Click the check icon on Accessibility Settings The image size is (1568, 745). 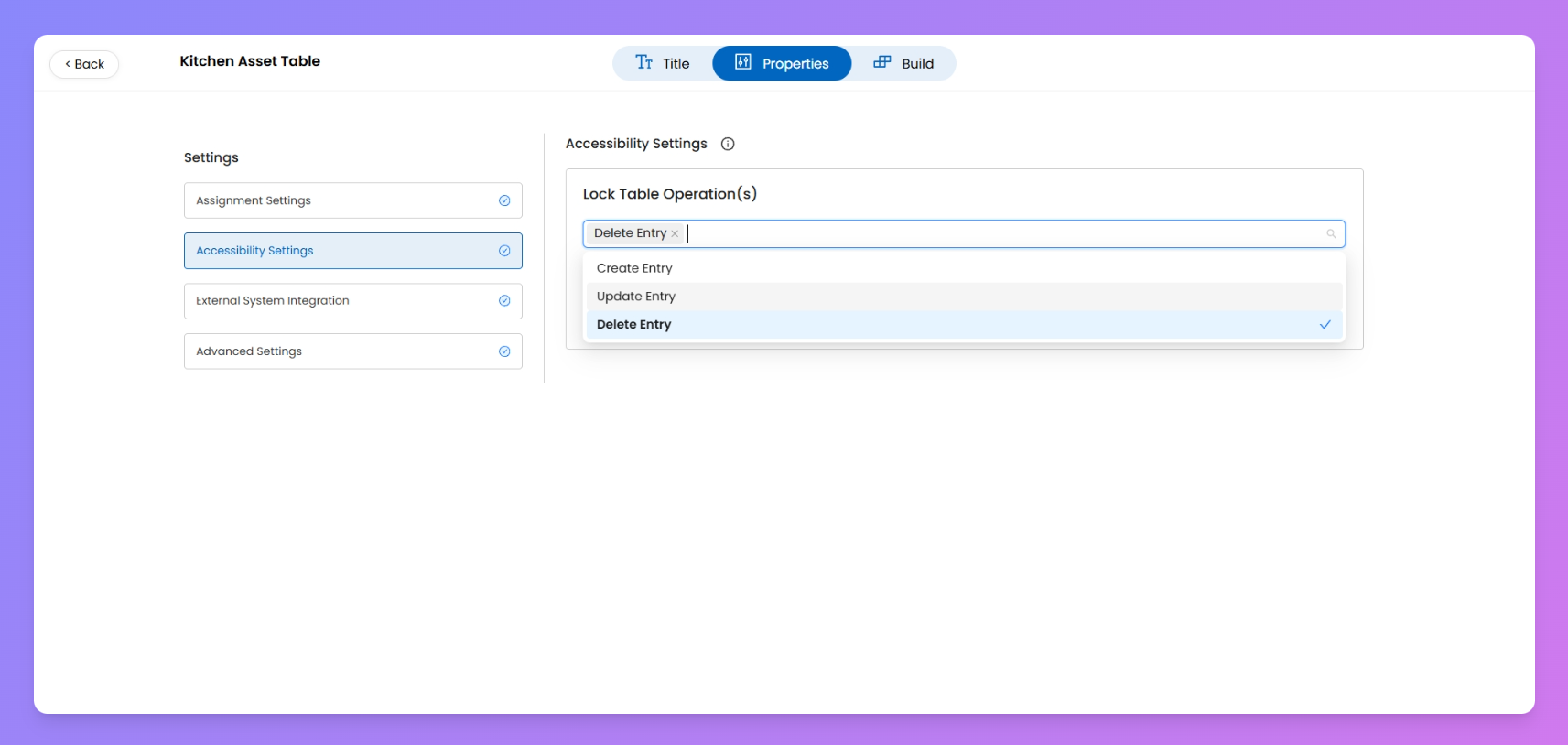[504, 251]
